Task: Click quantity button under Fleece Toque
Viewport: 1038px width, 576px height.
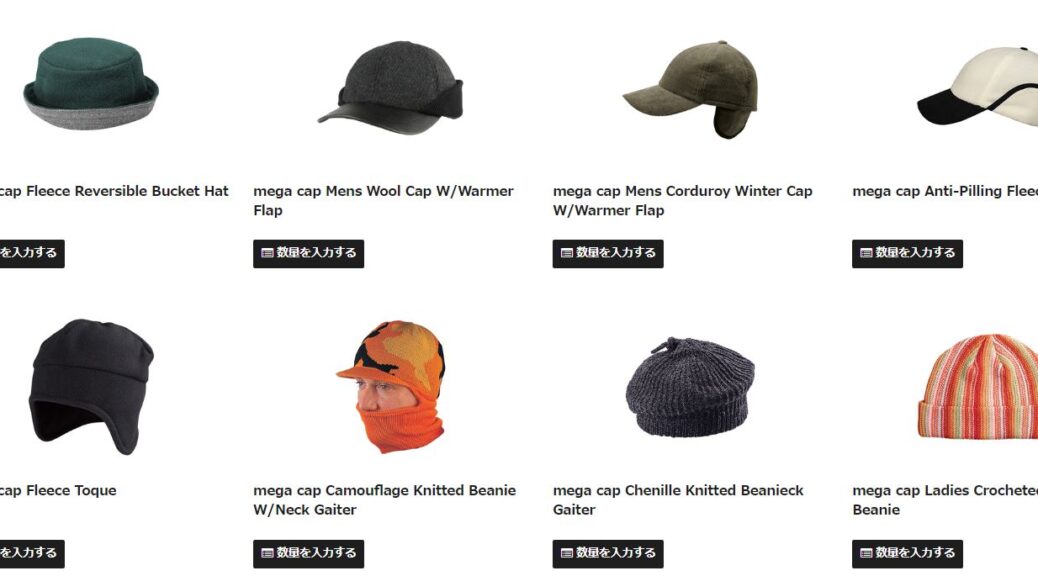Action: pos(32,553)
